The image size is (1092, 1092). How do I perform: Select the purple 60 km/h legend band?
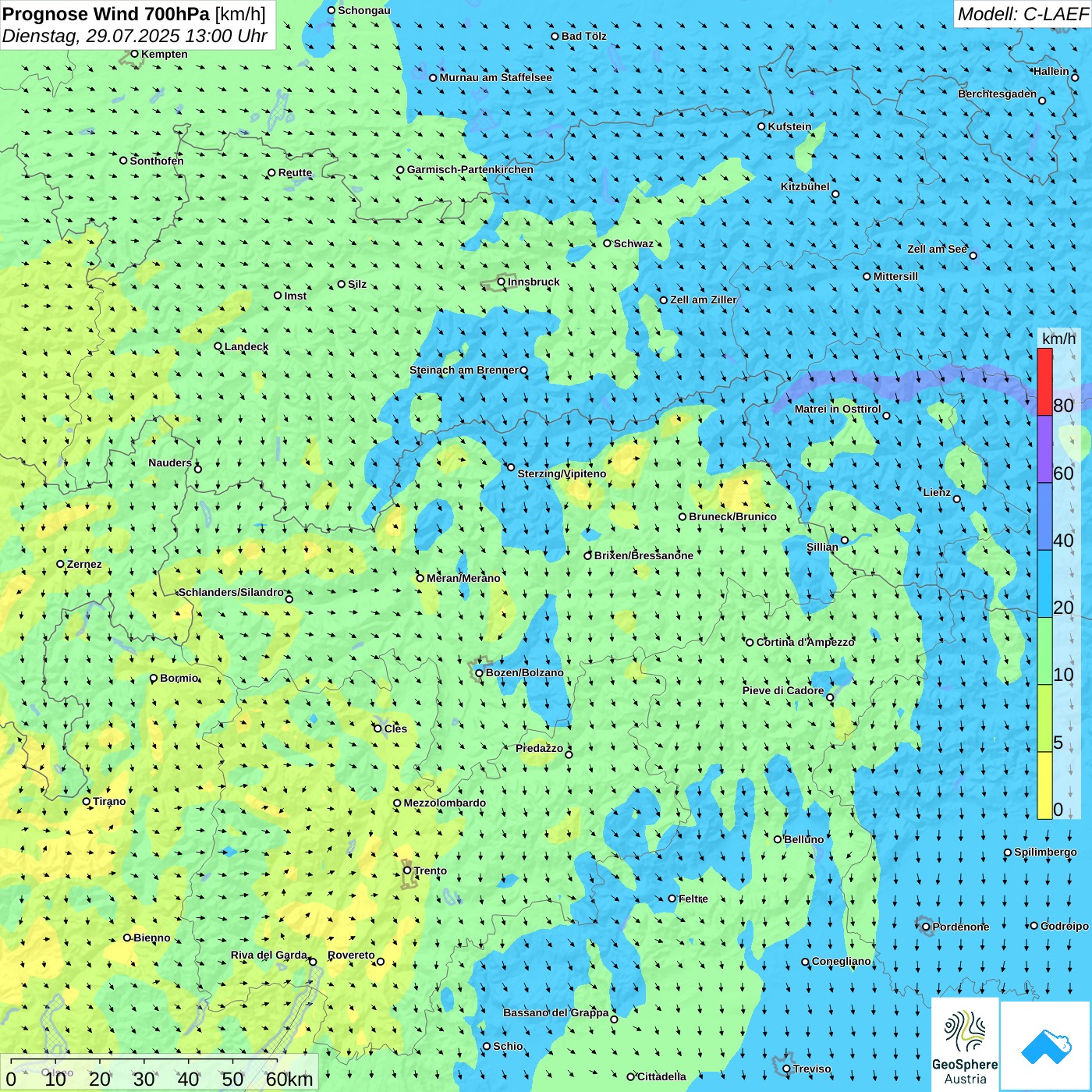click(1044, 448)
